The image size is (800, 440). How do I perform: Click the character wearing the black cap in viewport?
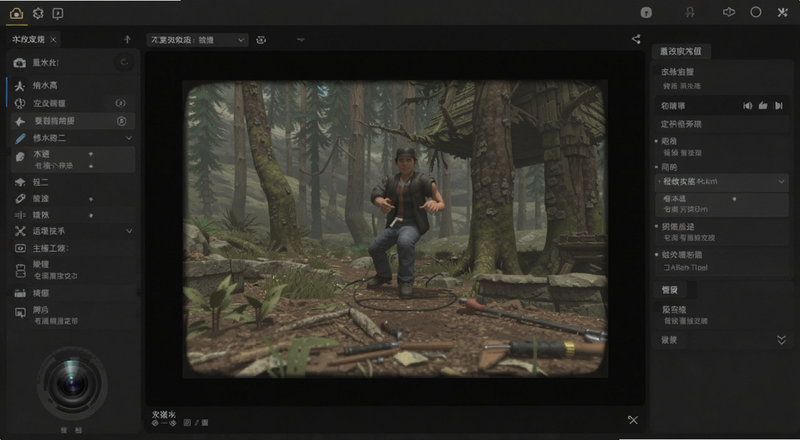[x=406, y=222]
